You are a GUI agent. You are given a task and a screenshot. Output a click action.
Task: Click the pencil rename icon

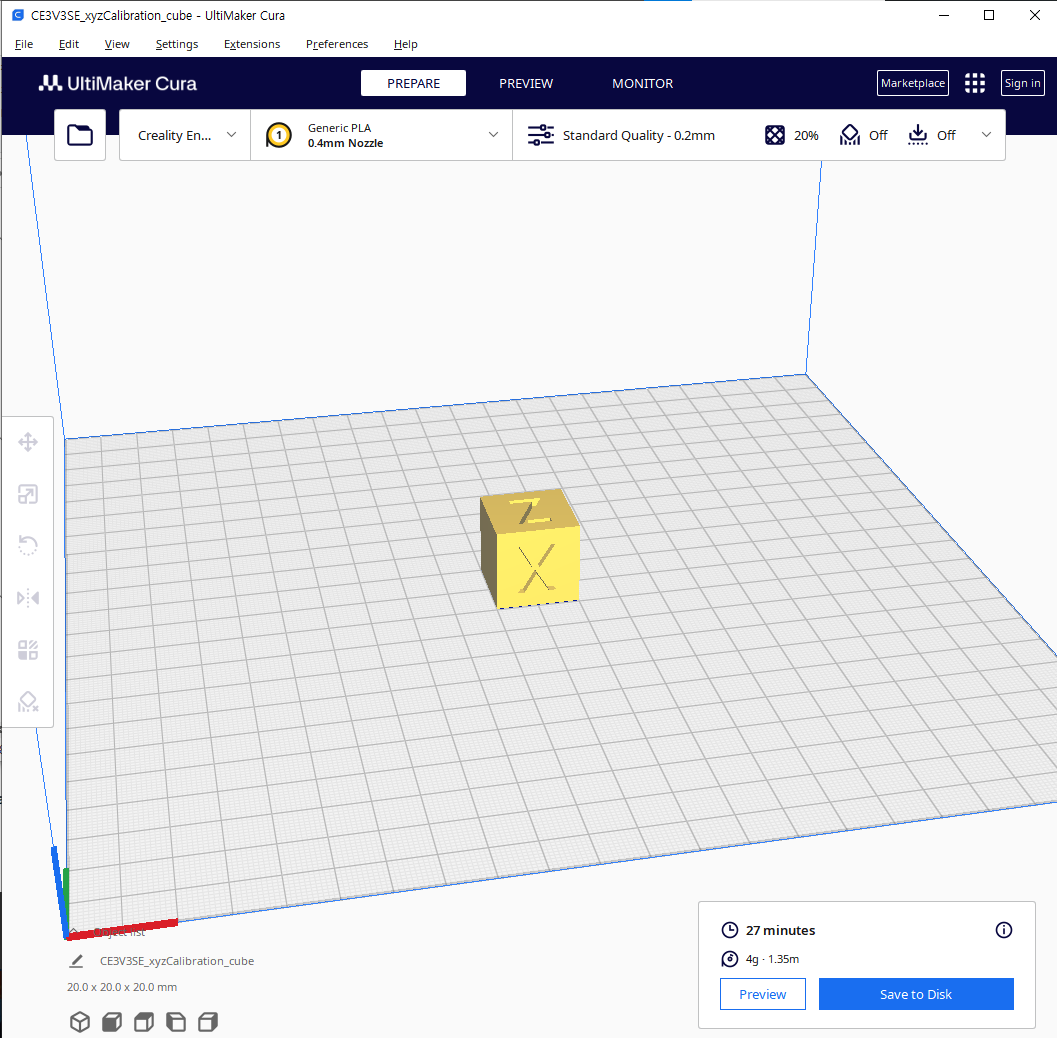point(76,961)
